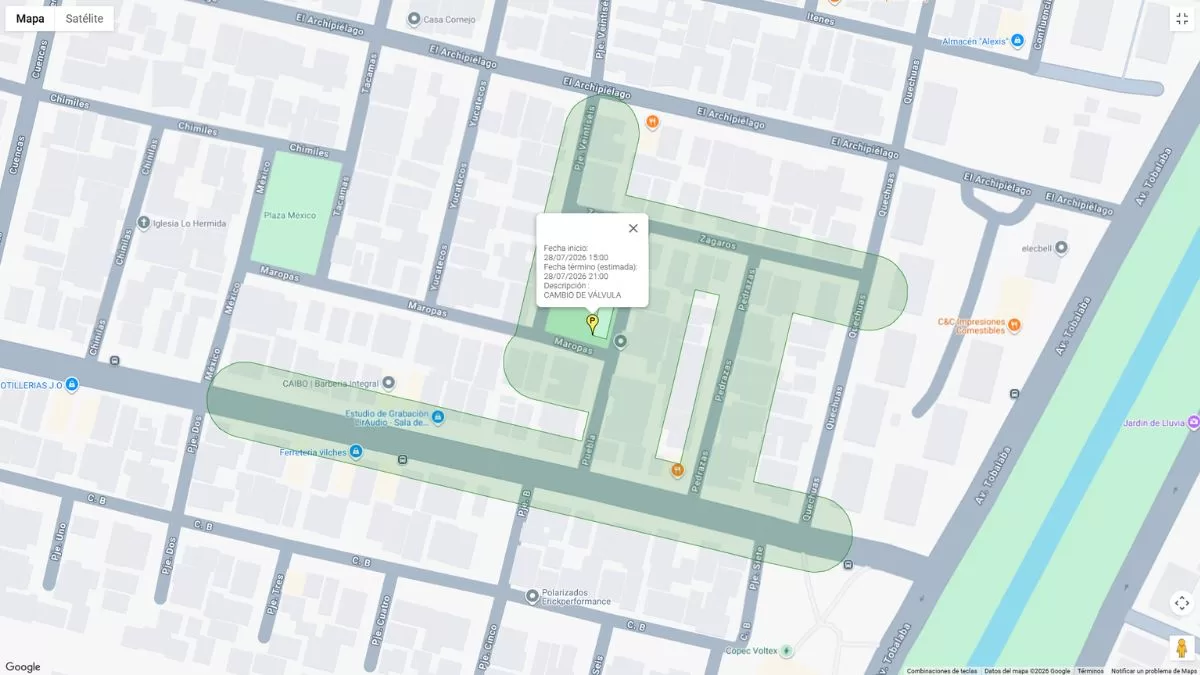
Task: Click the Iglesia Lo Hermida marker
Action: click(144, 223)
